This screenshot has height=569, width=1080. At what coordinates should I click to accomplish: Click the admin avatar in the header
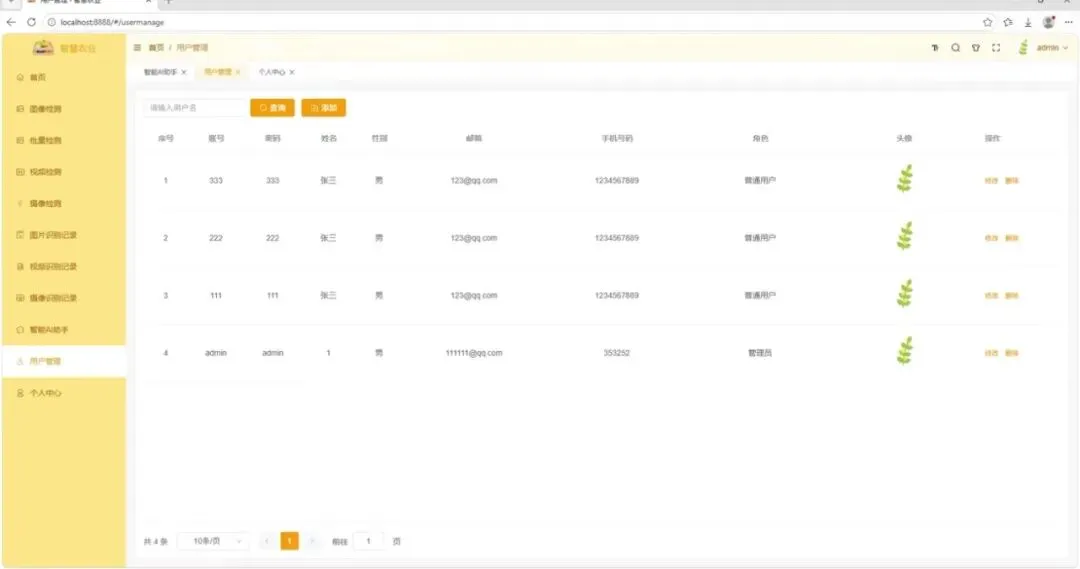pos(1023,48)
